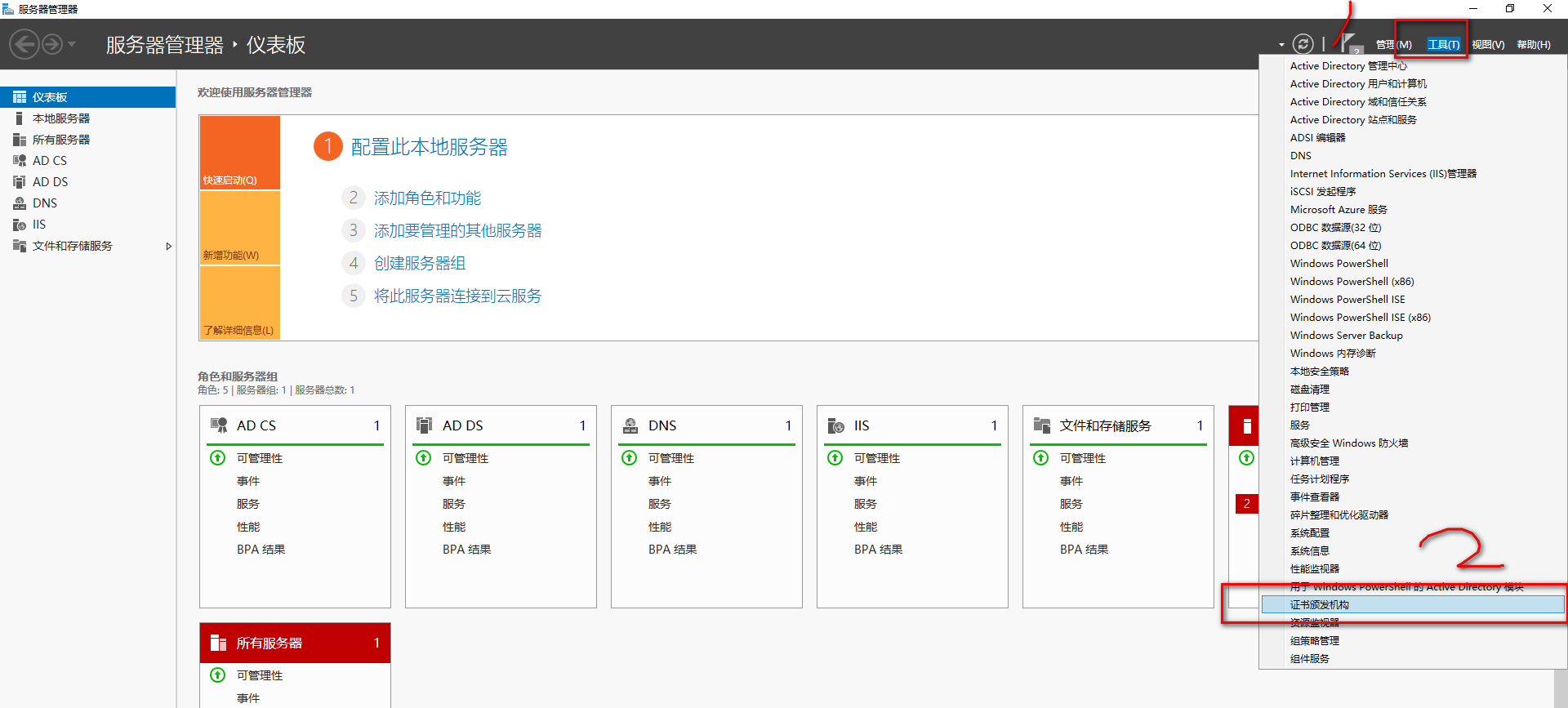The height and width of the screenshot is (708, 1568).
Task: Open the 视图(V) menu
Action: 1488,45
